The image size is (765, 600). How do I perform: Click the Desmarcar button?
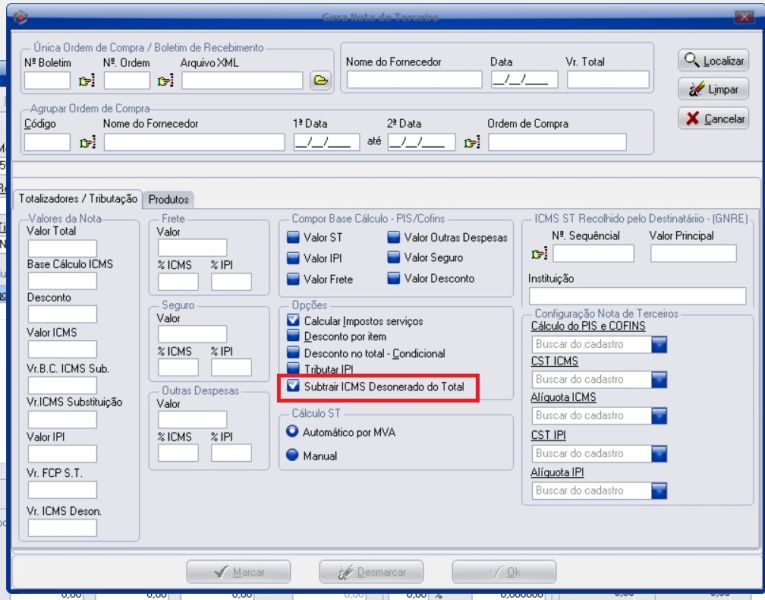coord(371,572)
